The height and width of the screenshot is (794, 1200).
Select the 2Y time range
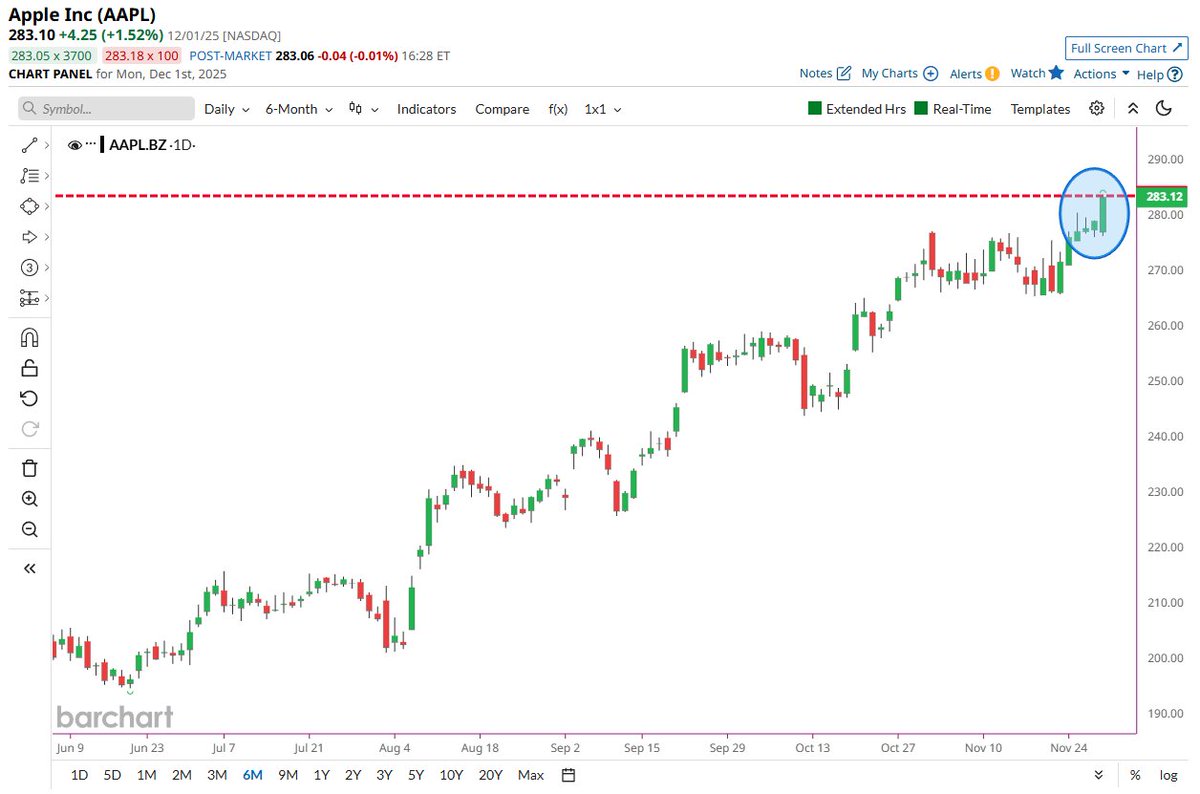point(353,775)
